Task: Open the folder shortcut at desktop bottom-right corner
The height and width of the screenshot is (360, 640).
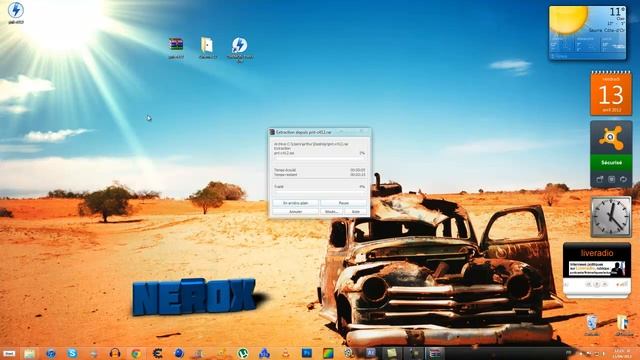Action: coord(623,324)
